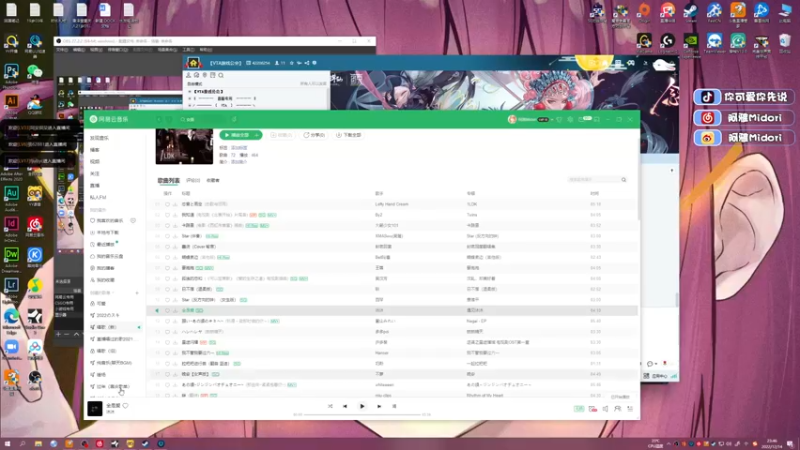Switch to the comments tab
800x450 pixels.
[x=193, y=181]
